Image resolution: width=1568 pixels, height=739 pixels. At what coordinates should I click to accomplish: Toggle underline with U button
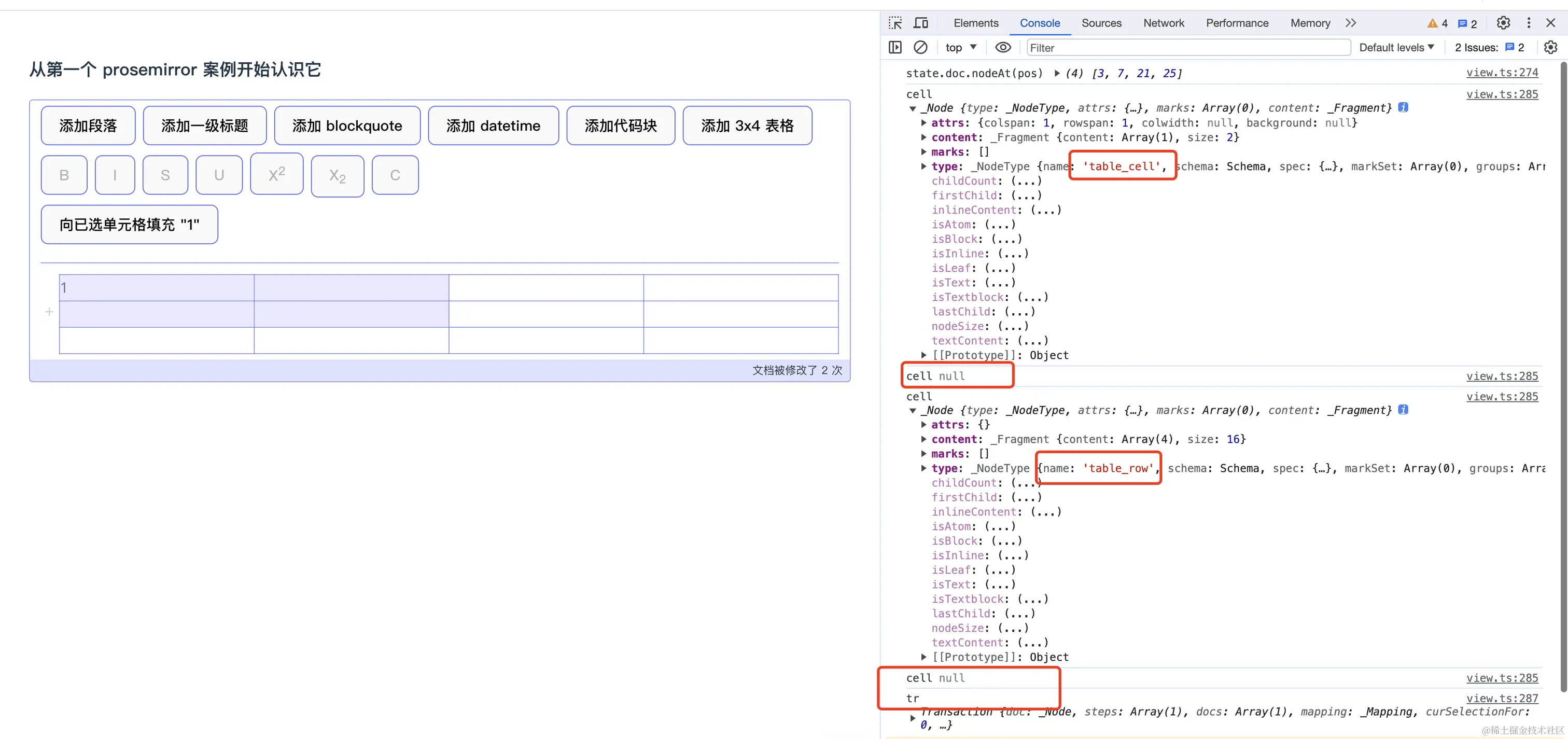(219, 175)
